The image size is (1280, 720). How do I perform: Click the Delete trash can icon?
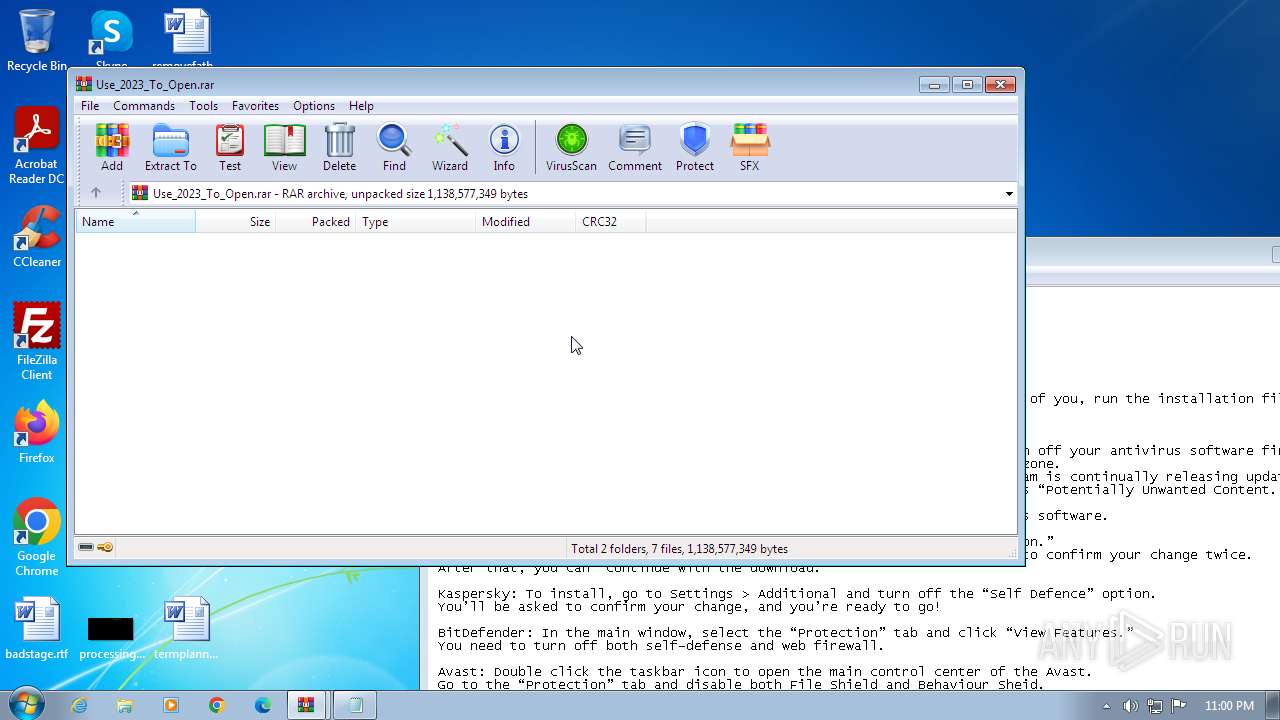(339, 147)
